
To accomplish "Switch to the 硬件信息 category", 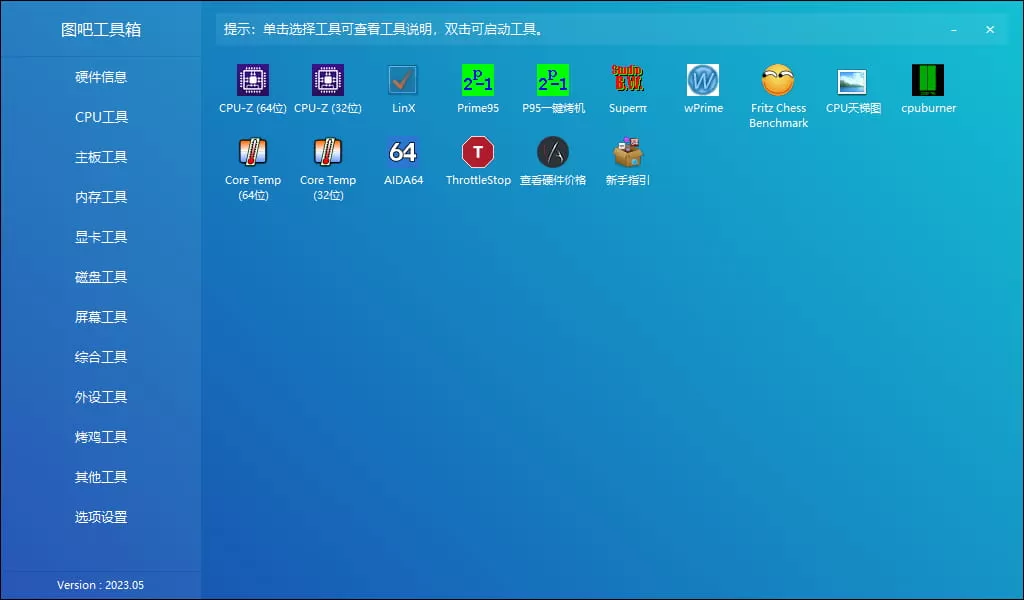I will pyautogui.click(x=100, y=77).
